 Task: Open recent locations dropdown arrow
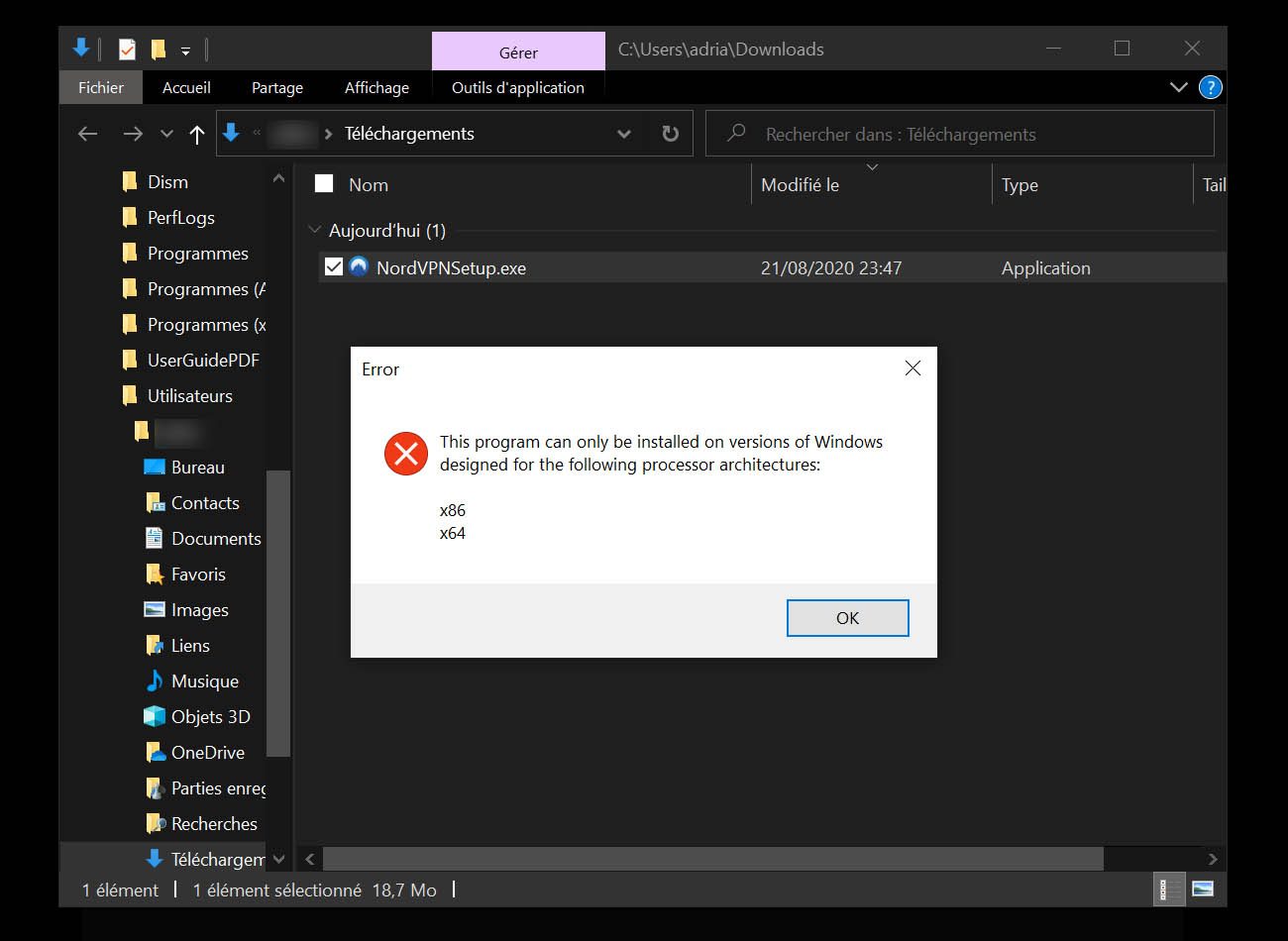[166, 134]
